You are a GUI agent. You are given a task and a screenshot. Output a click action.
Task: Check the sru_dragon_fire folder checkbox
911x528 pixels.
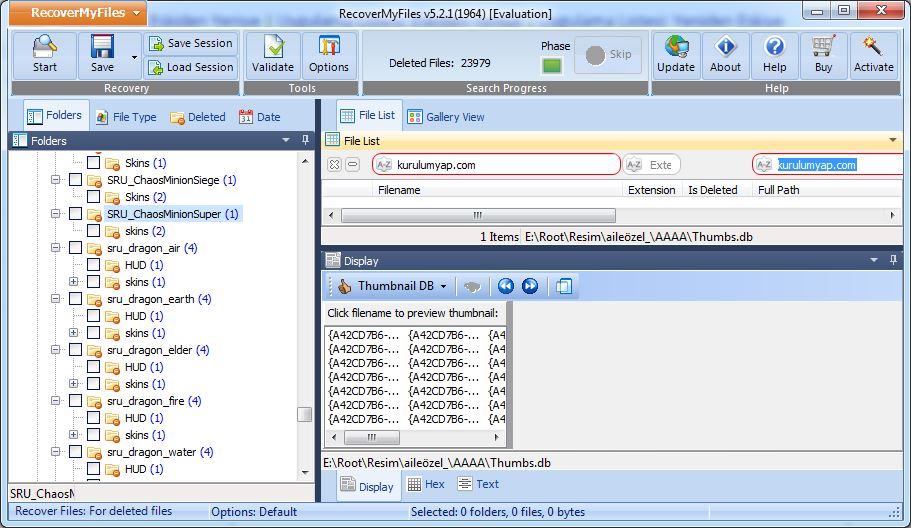pyautogui.click(x=75, y=401)
